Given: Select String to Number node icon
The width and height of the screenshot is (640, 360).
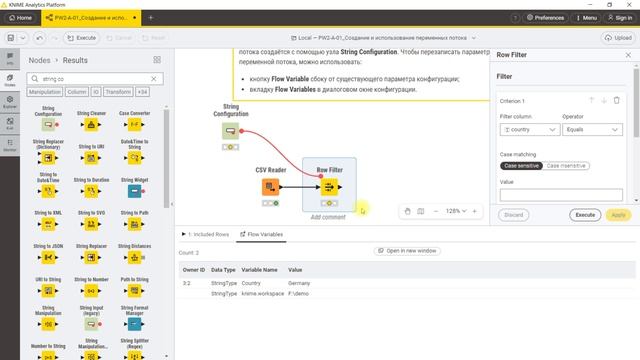Looking at the screenshot, I should pos(91,291).
